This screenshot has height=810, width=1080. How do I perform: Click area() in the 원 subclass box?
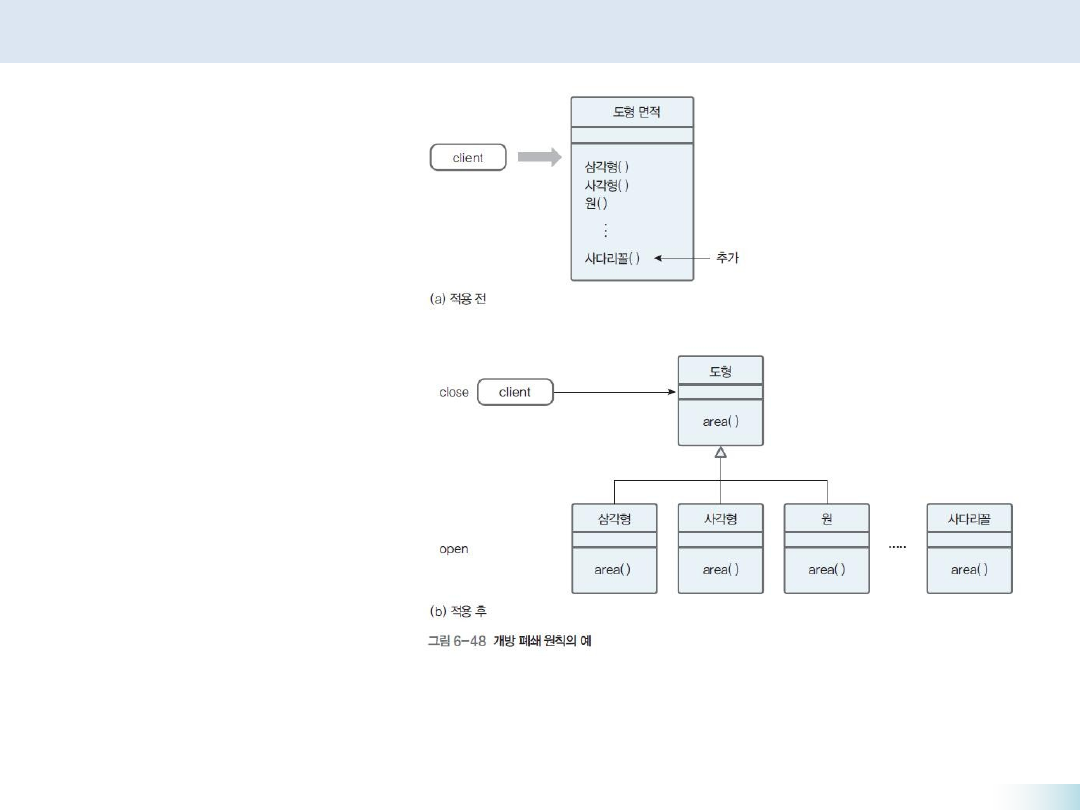tap(826, 570)
